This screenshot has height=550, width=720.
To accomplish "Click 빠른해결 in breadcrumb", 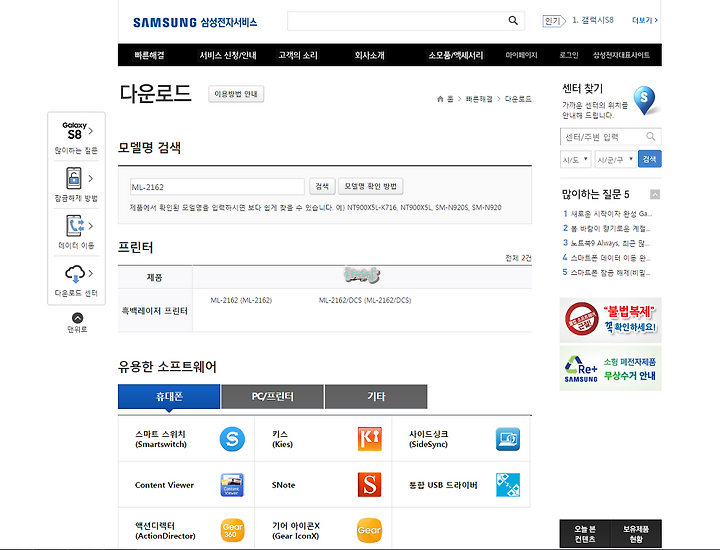I will pos(479,99).
